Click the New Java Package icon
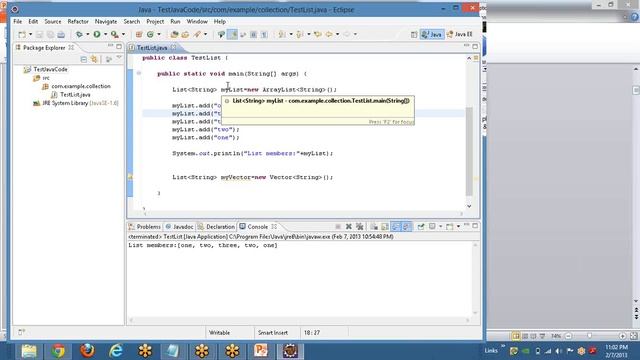Image resolution: width=640 pixels, height=360 pixels. tap(139, 35)
